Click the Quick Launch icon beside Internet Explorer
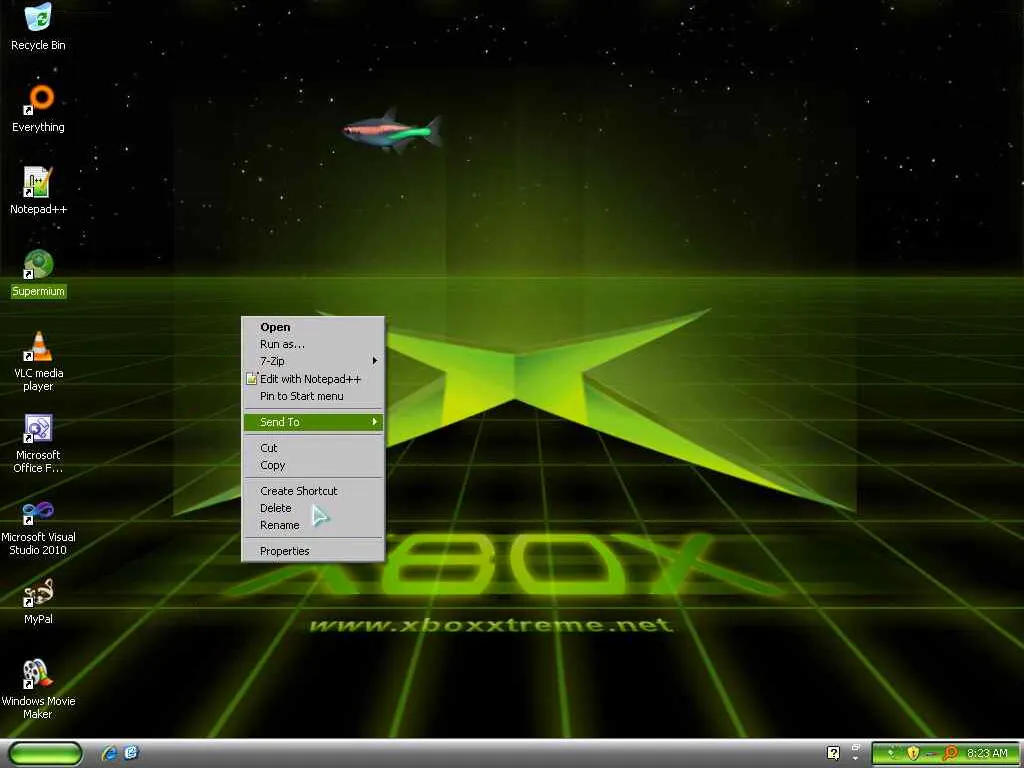Viewport: 1024px width, 768px height. [131, 753]
